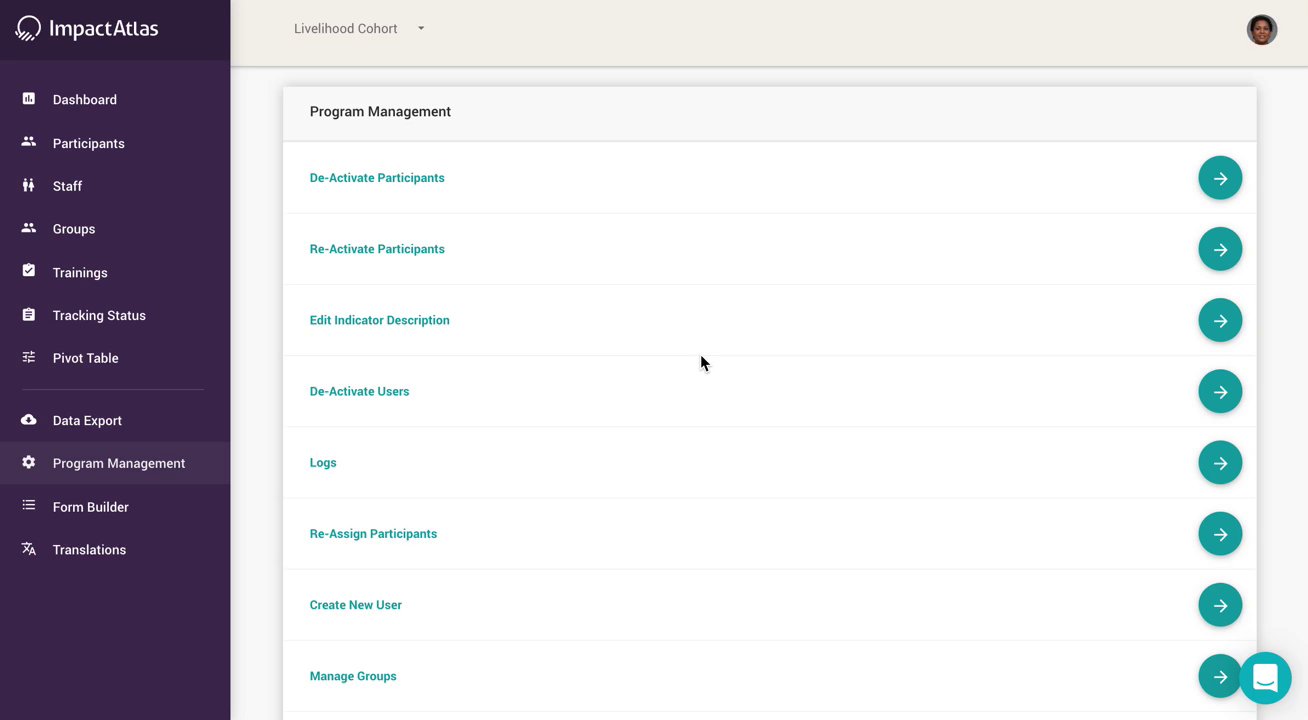Open the Edit Indicator Description link
The image size is (1308, 720).
click(379, 320)
